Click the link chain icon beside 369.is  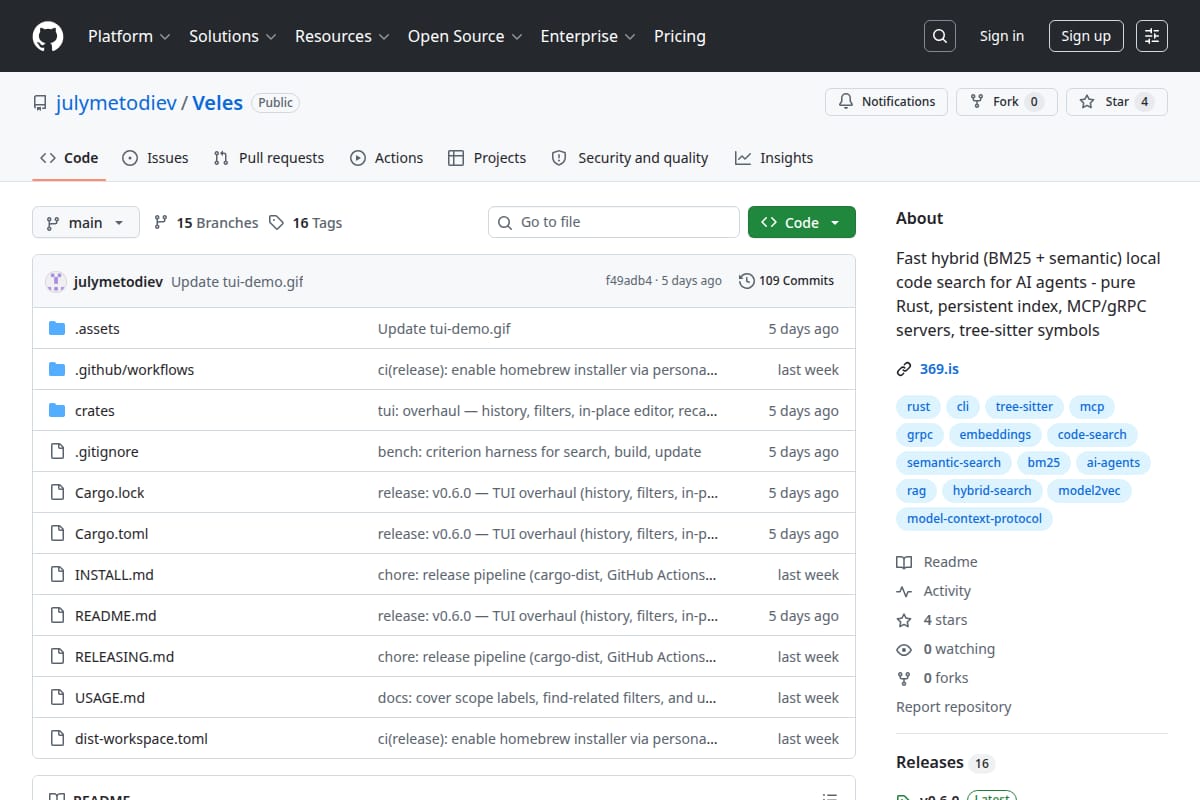point(904,369)
